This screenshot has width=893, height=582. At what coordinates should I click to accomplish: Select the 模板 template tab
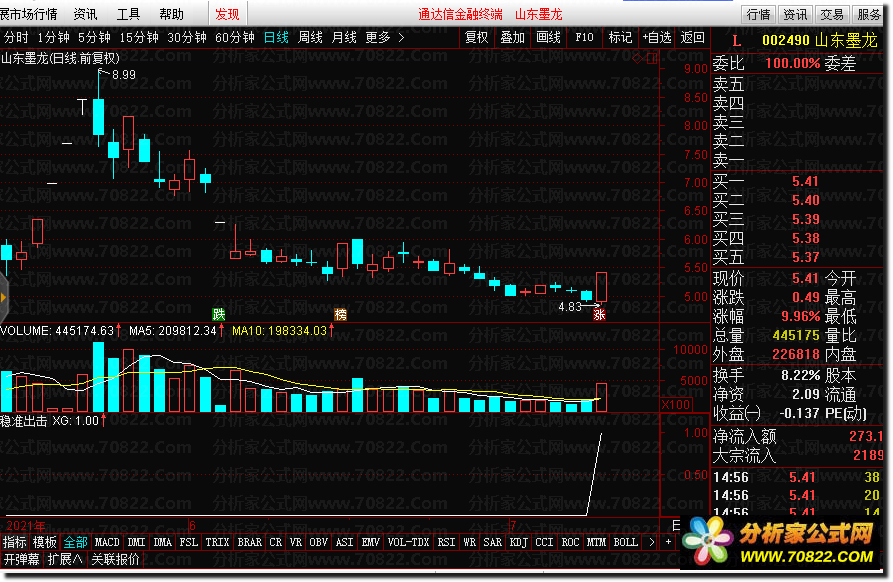pos(44,542)
